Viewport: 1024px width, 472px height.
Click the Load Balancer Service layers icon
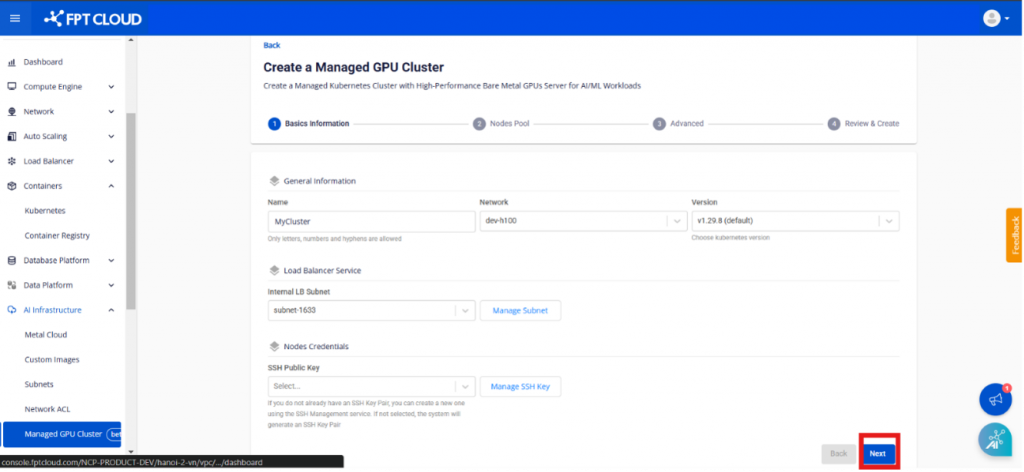pos(274,270)
